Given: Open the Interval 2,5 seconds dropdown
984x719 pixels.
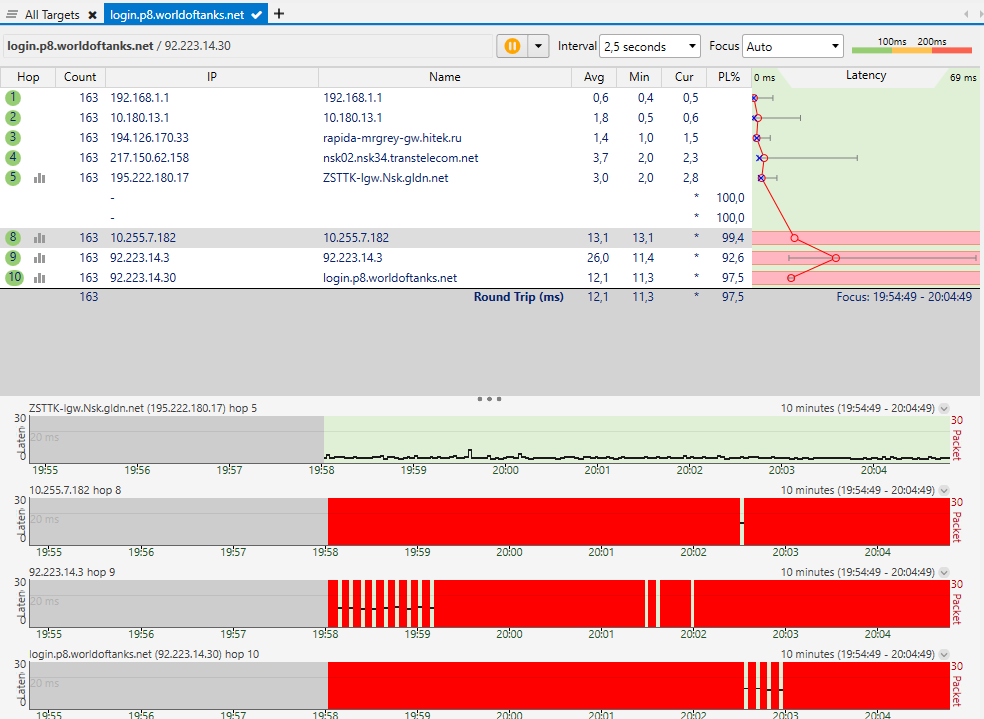Looking at the screenshot, I should 650,46.
